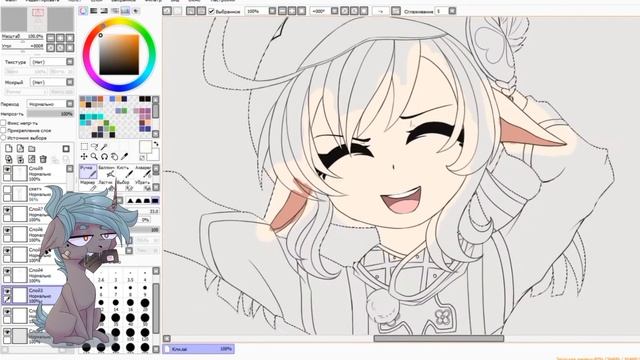
Task: Swap foreground and background colors
Action: 156,144
